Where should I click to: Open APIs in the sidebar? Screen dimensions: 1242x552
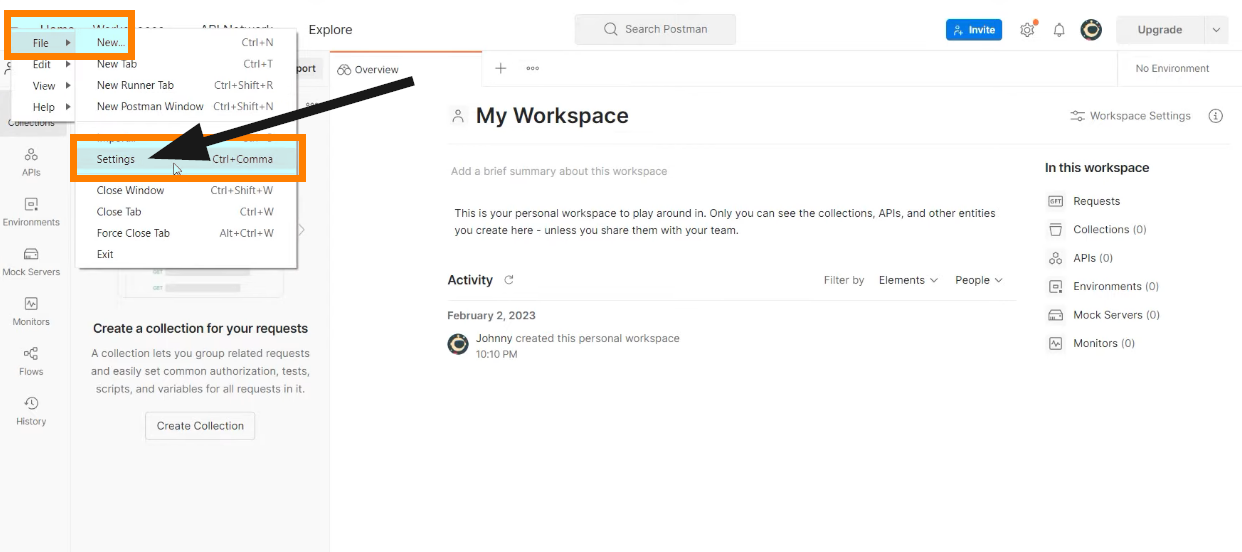31,162
